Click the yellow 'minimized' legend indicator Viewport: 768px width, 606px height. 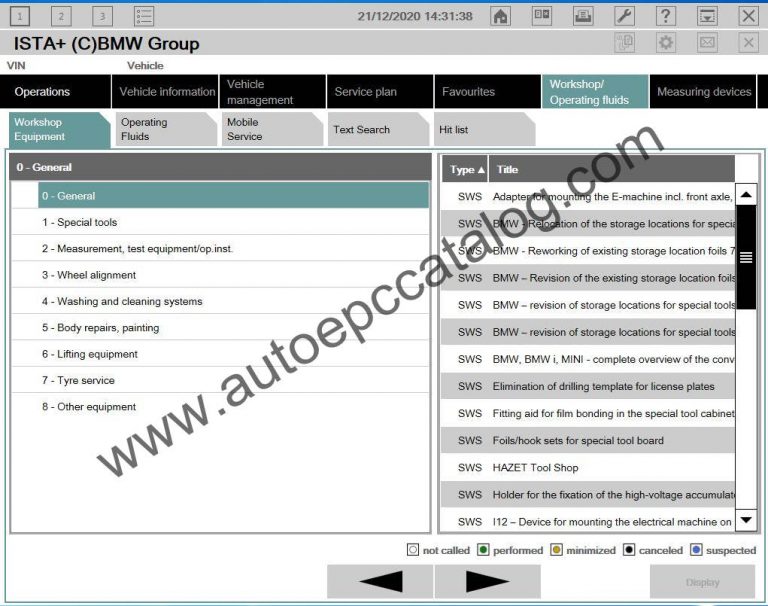point(556,550)
